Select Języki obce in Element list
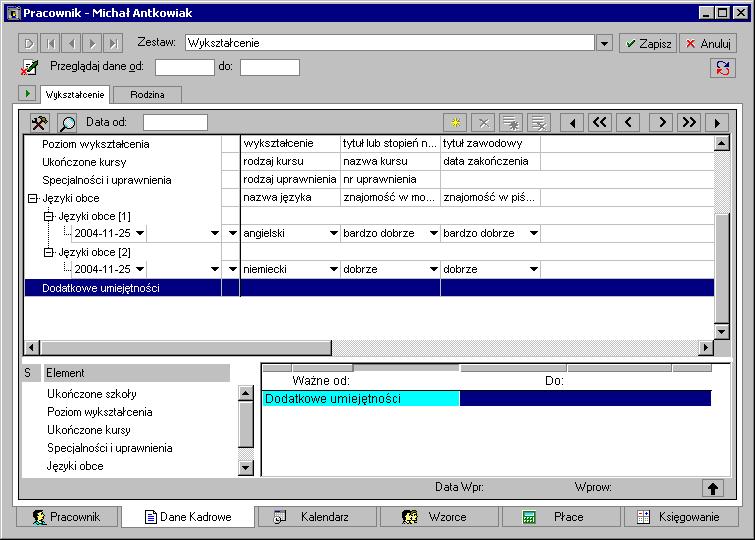The height and width of the screenshot is (540, 755). (75, 466)
